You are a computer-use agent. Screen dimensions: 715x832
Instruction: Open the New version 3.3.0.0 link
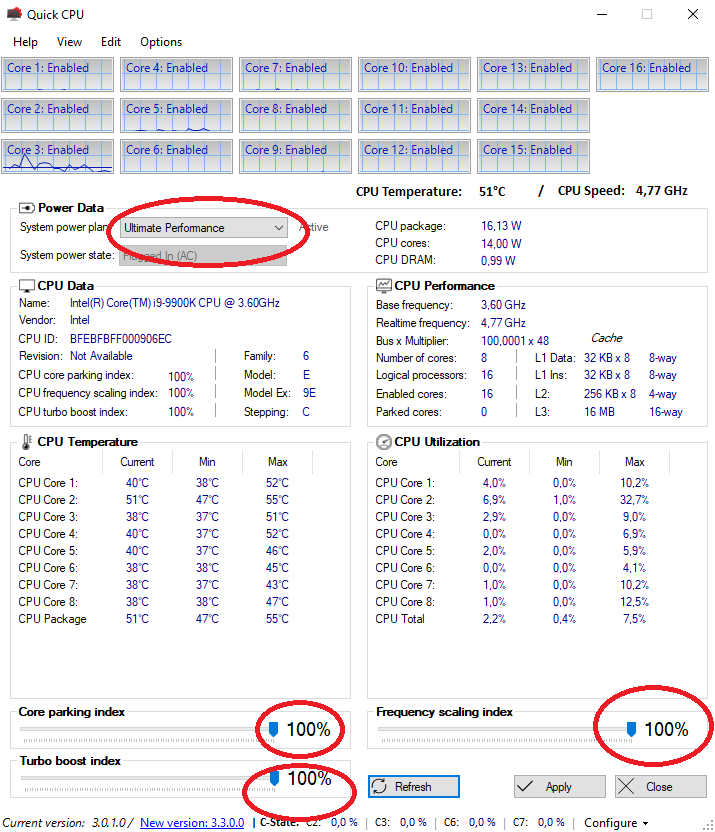(x=192, y=822)
